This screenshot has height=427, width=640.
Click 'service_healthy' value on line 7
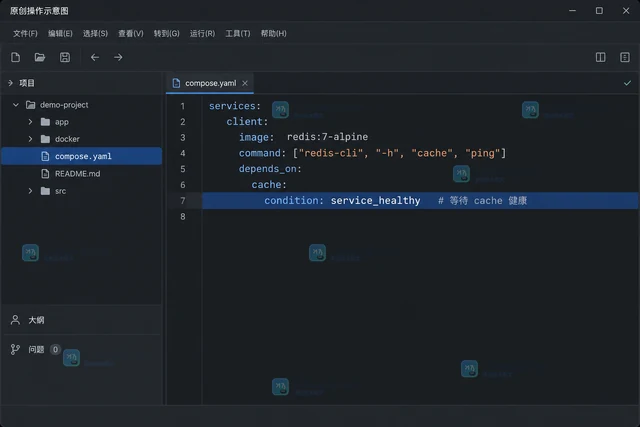pyautogui.click(x=375, y=200)
